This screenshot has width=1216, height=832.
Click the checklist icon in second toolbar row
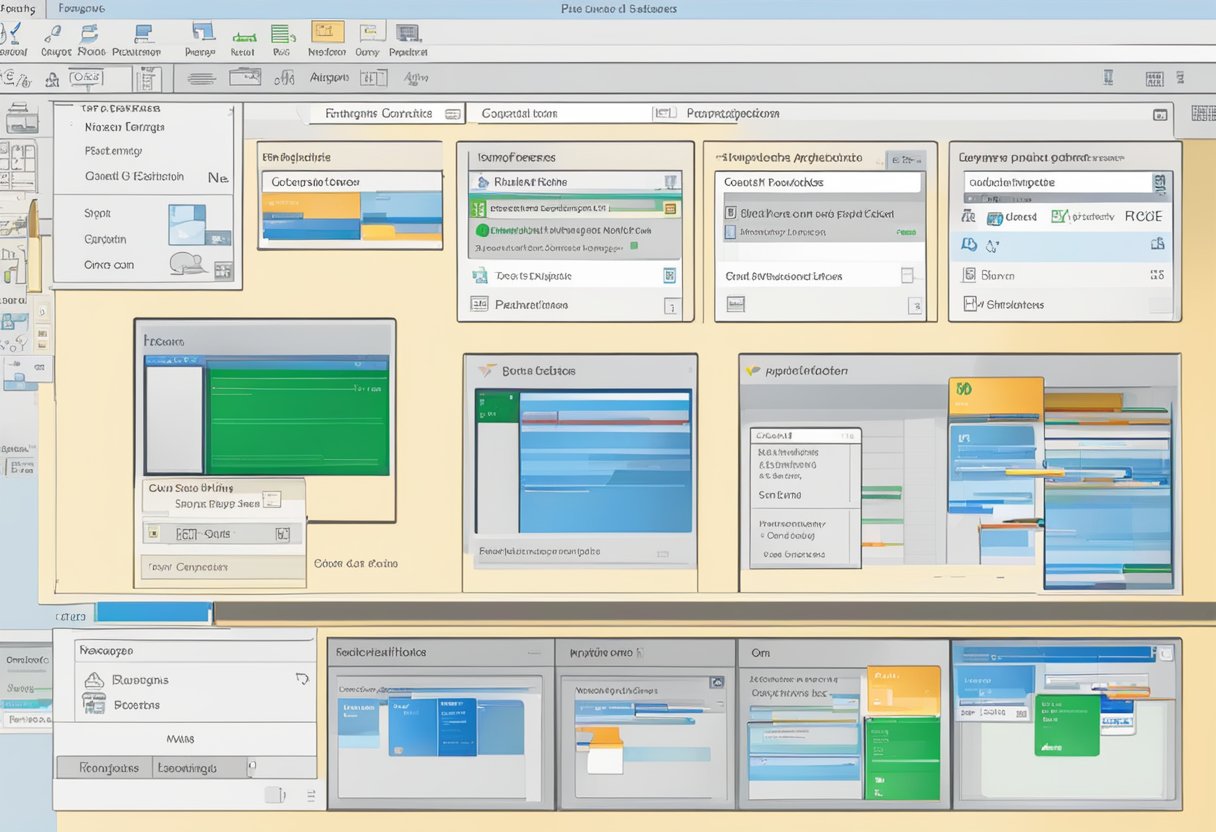[x=148, y=79]
